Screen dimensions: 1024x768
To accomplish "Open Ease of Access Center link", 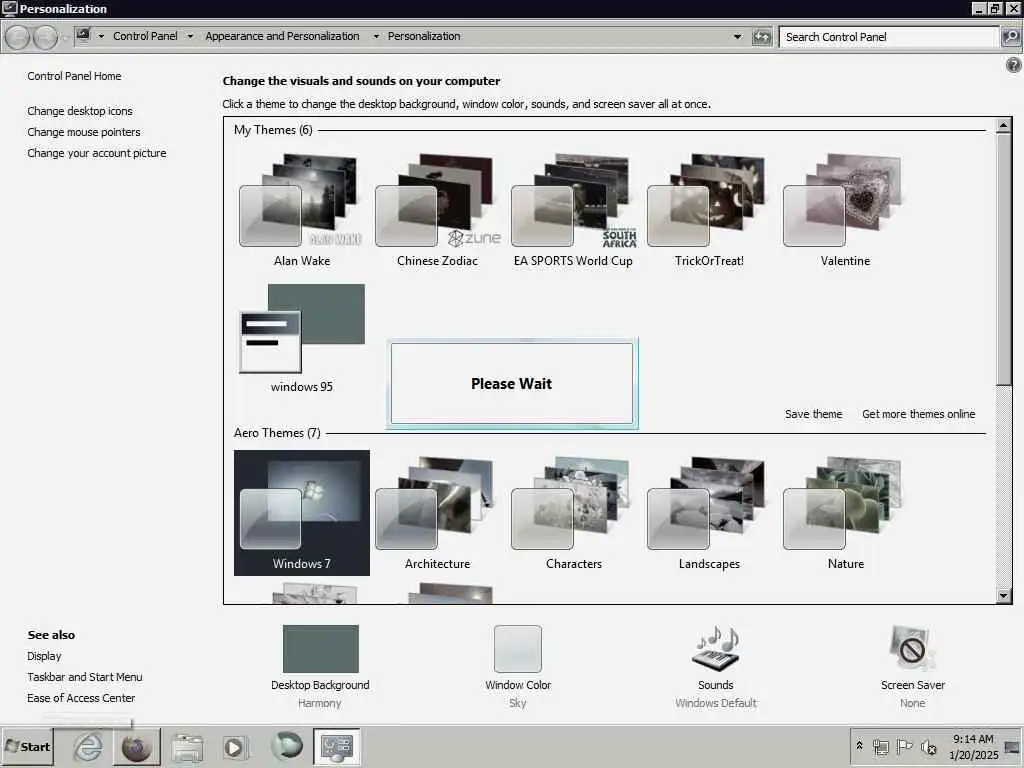I will (x=81, y=697).
